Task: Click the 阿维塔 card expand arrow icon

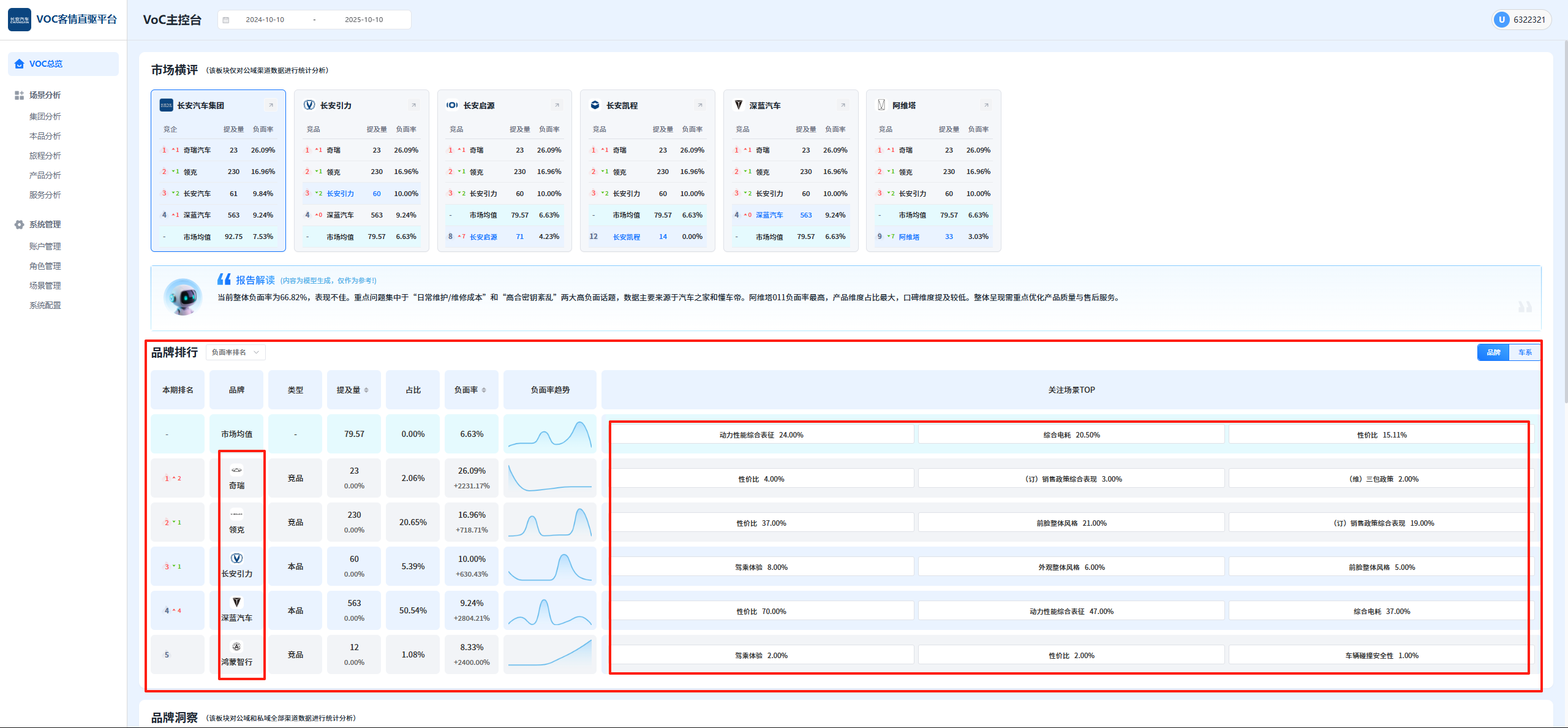Action: [986, 105]
